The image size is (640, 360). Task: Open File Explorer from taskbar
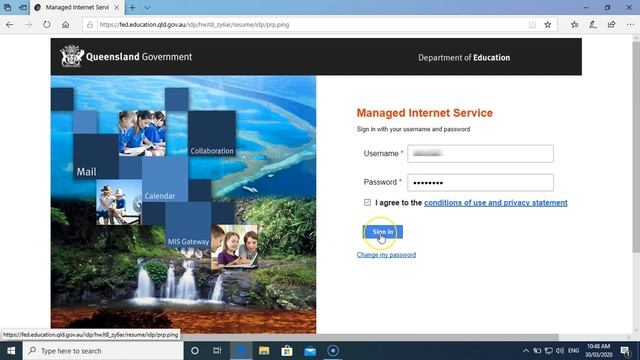coord(264,351)
